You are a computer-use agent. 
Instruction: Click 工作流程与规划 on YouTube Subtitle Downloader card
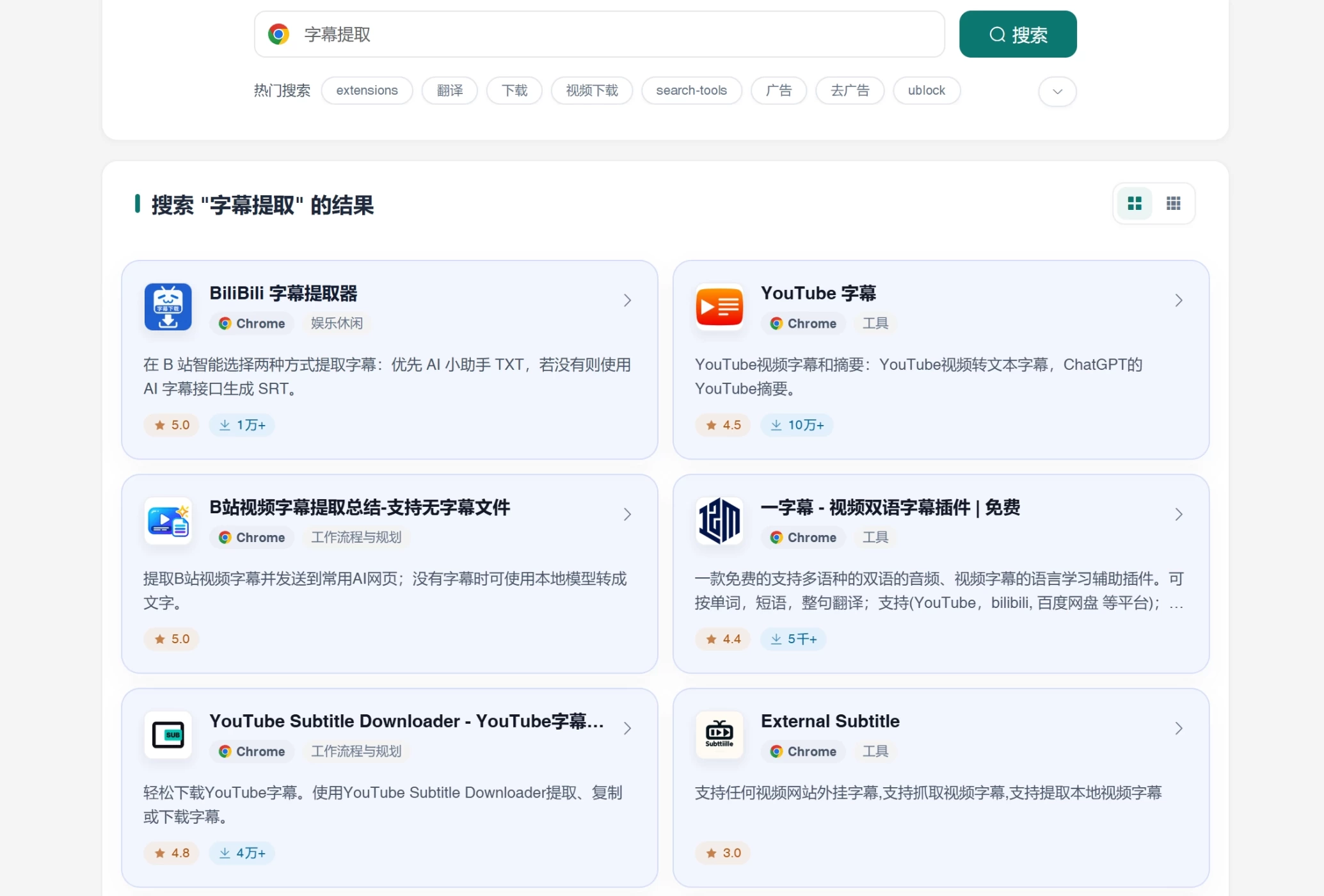coord(356,751)
